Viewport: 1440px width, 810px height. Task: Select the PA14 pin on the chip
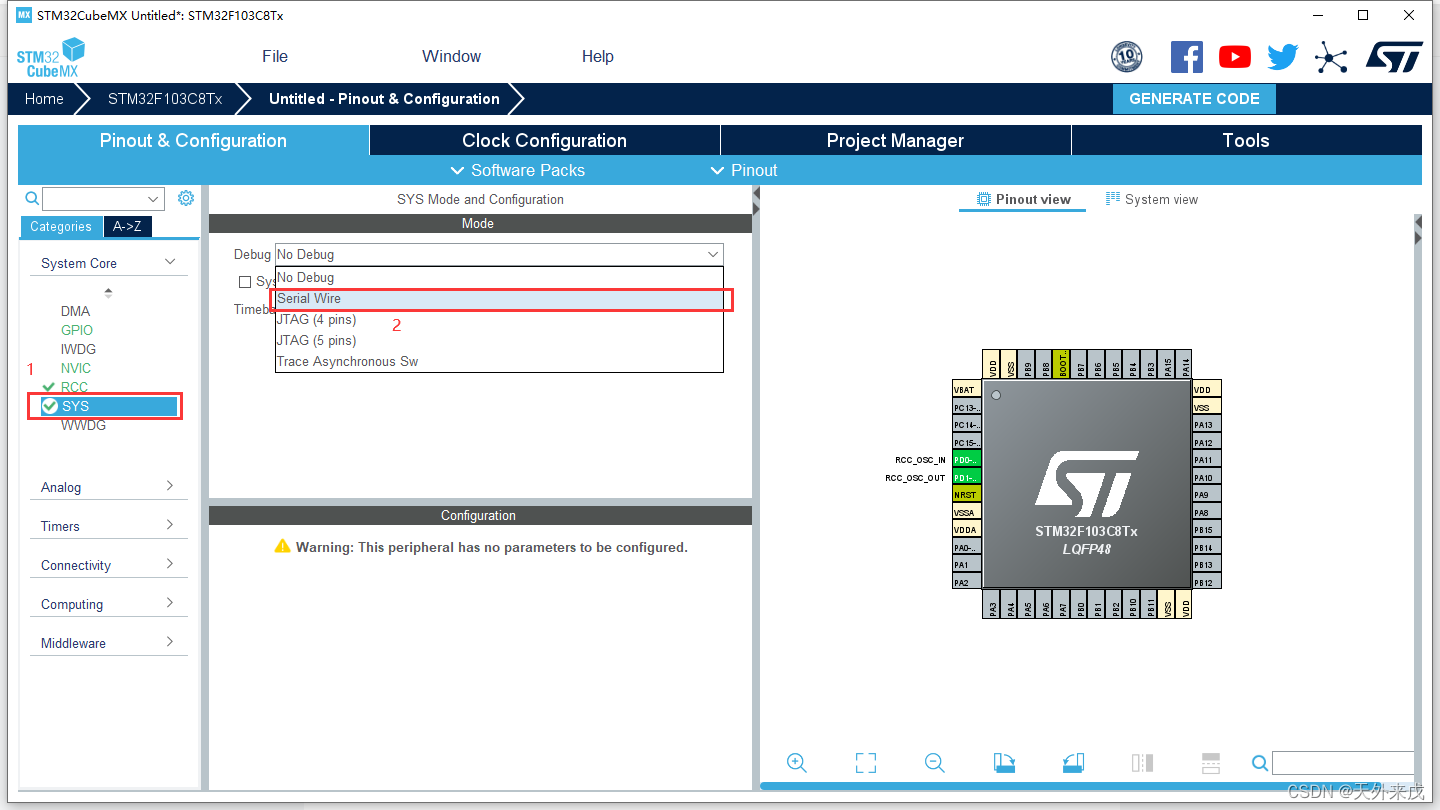tap(1186, 363)
